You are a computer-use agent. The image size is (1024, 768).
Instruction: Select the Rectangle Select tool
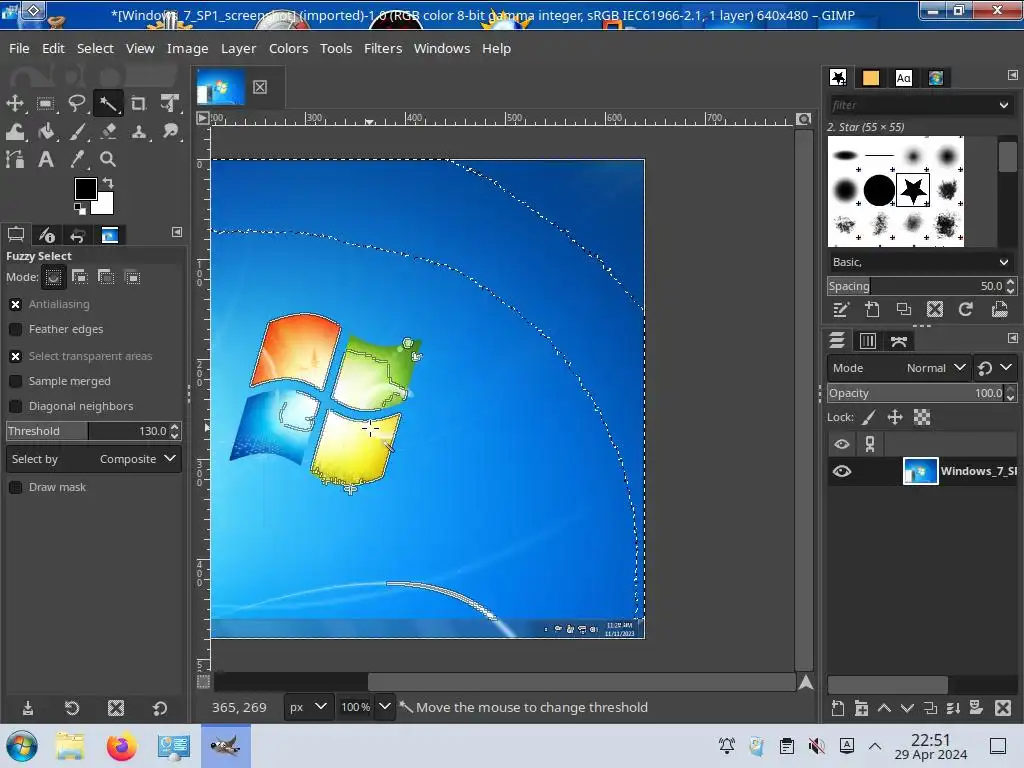(x=45, y=103)
